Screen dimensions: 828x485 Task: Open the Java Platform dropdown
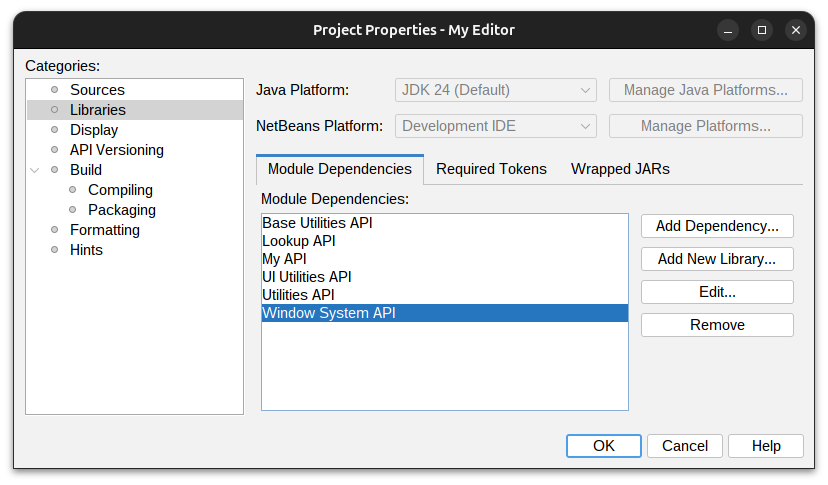[x=496, y=90]
